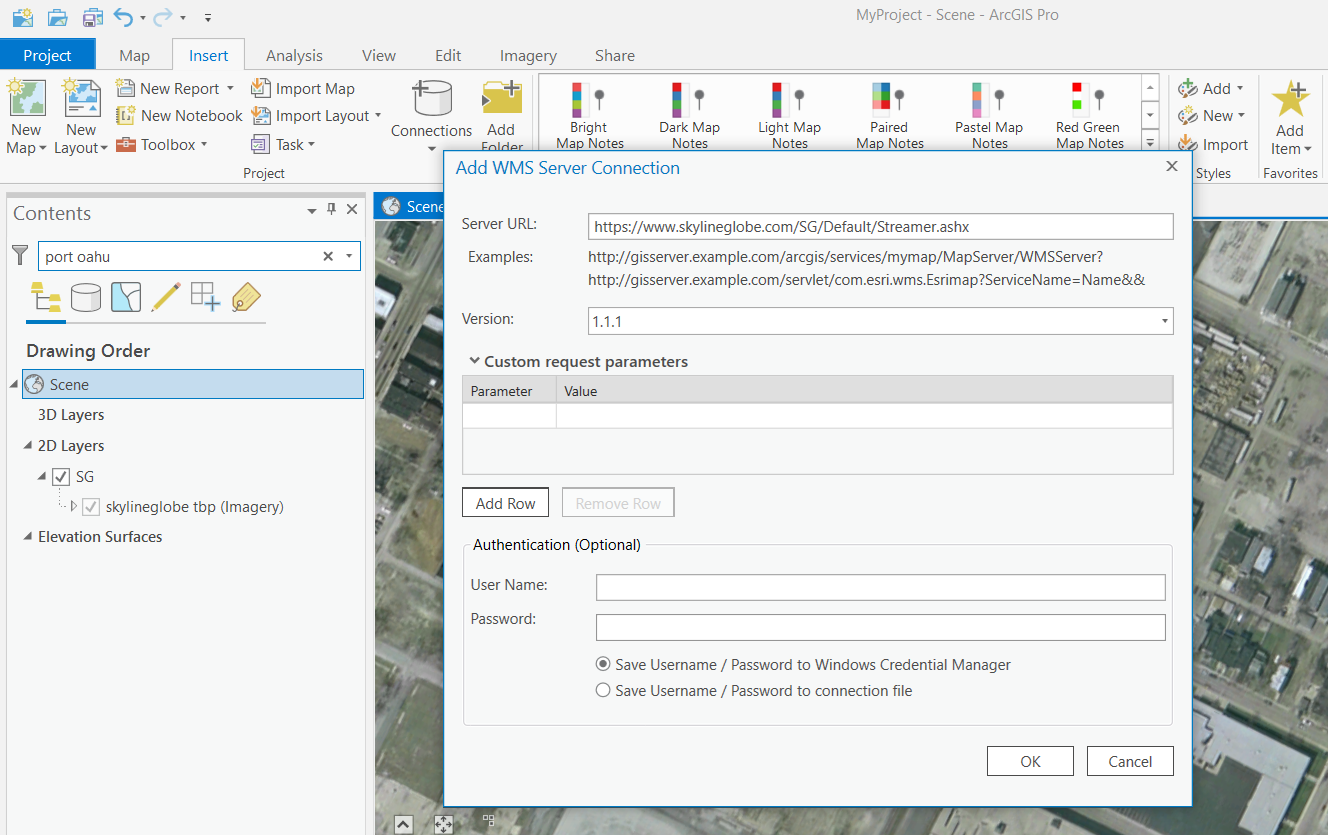
Task: Click Add style in Styles group
Action: coord(1210,88)
